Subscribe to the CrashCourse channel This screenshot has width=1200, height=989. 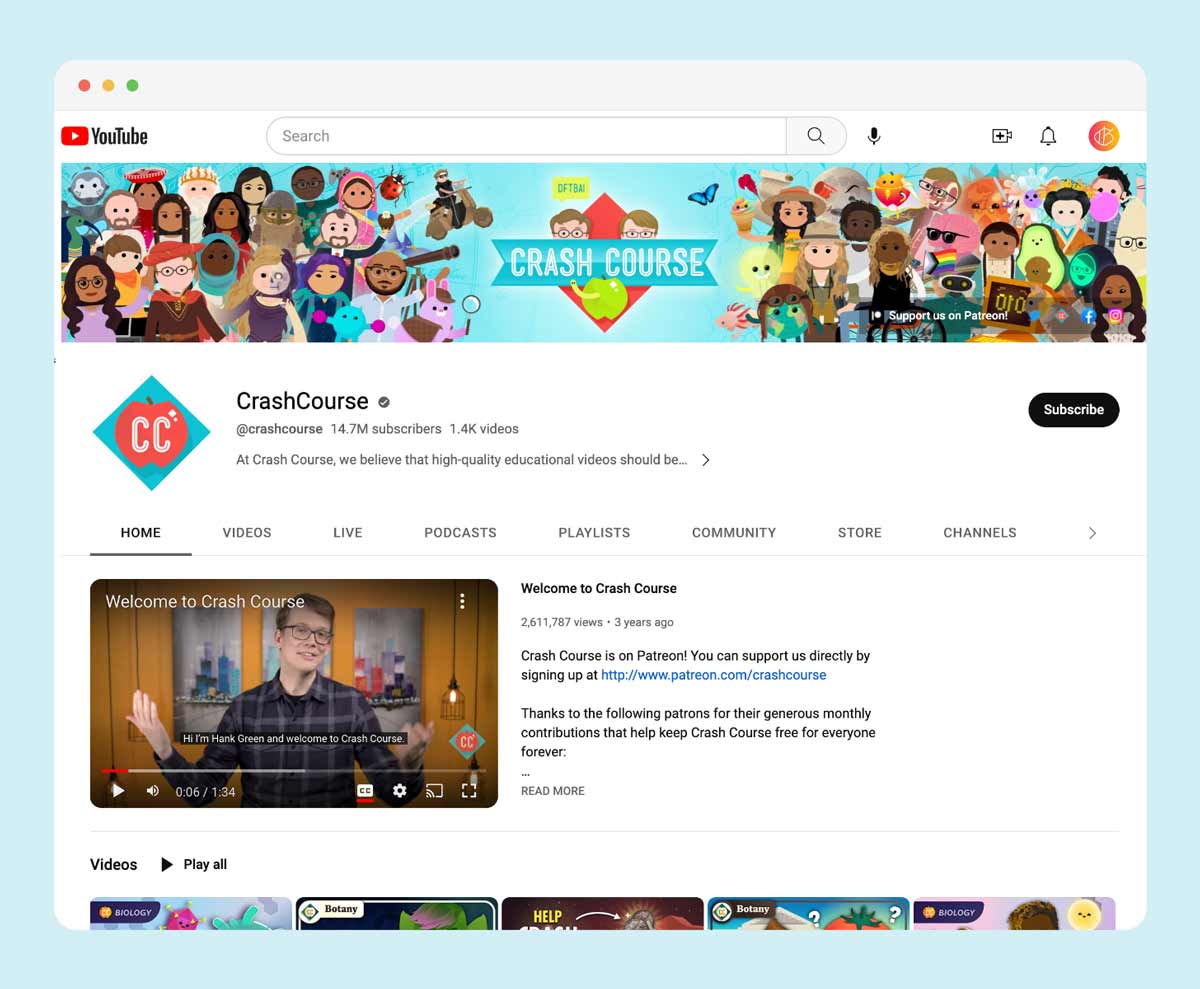click(x=1073, y=410)
